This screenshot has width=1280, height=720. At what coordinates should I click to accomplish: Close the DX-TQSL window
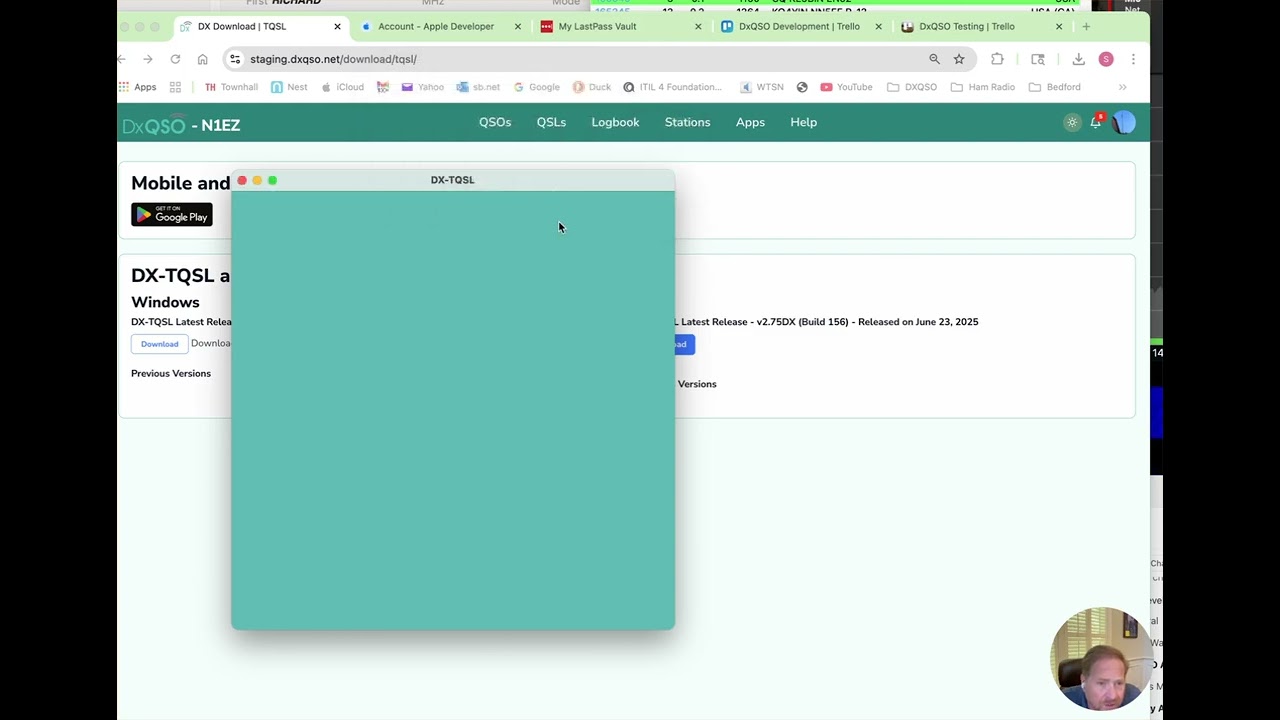pos(242,180)
